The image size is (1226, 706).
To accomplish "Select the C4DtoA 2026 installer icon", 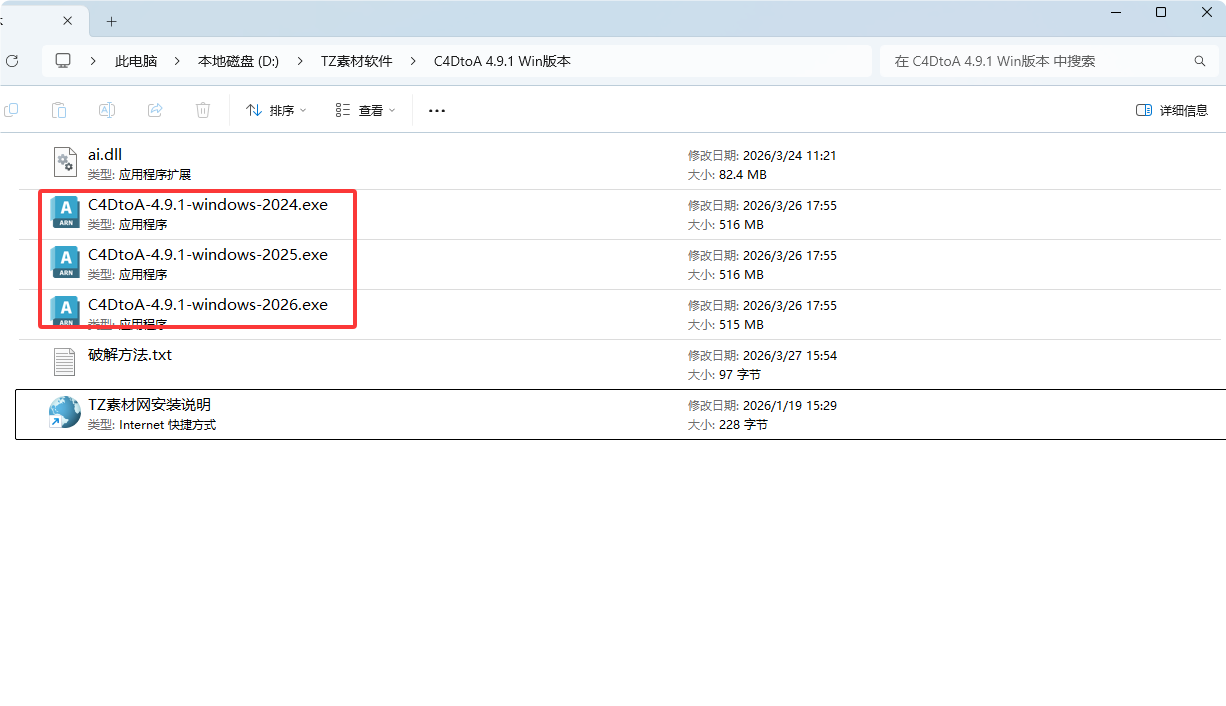I will pyautogui.click(x=65, y=312).
